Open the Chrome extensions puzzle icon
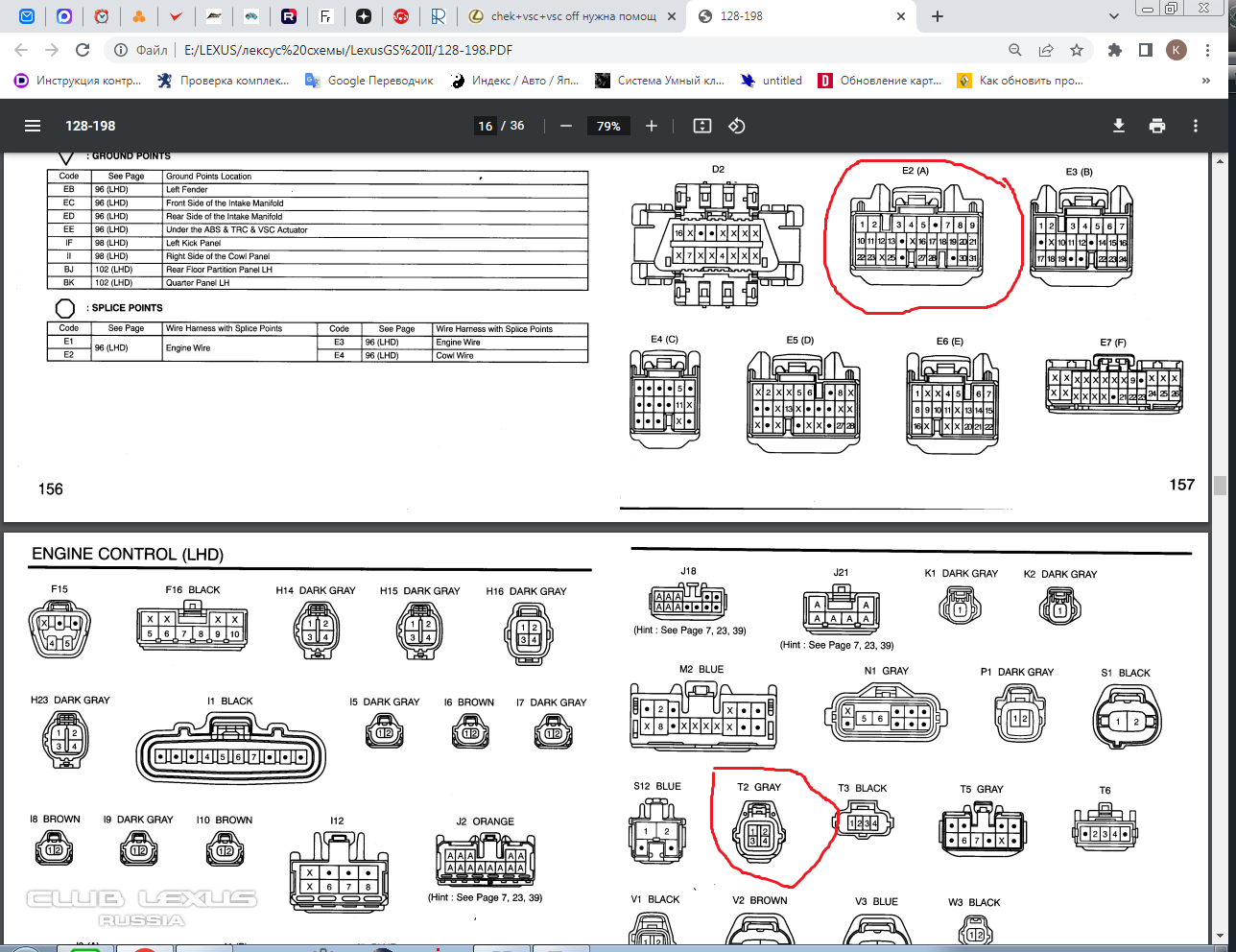The height and width of the screenshot is (952, 1236). pos(1115,50)
